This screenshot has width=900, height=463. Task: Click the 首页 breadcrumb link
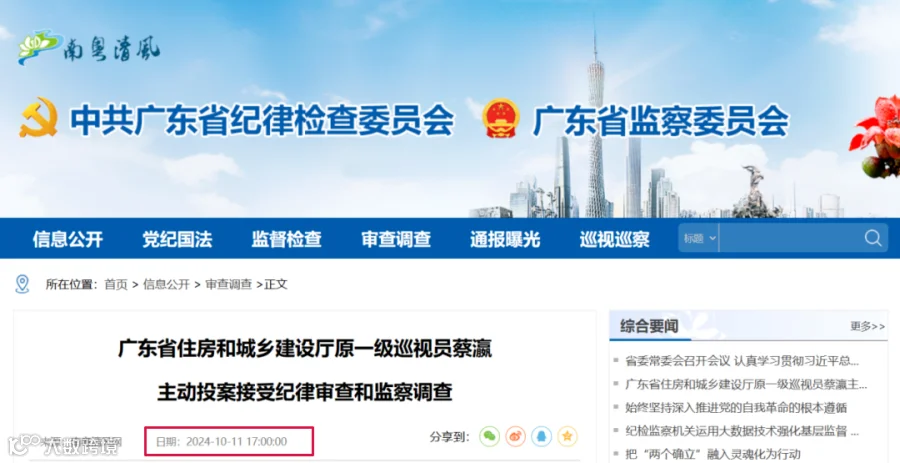tap(116, 284)
